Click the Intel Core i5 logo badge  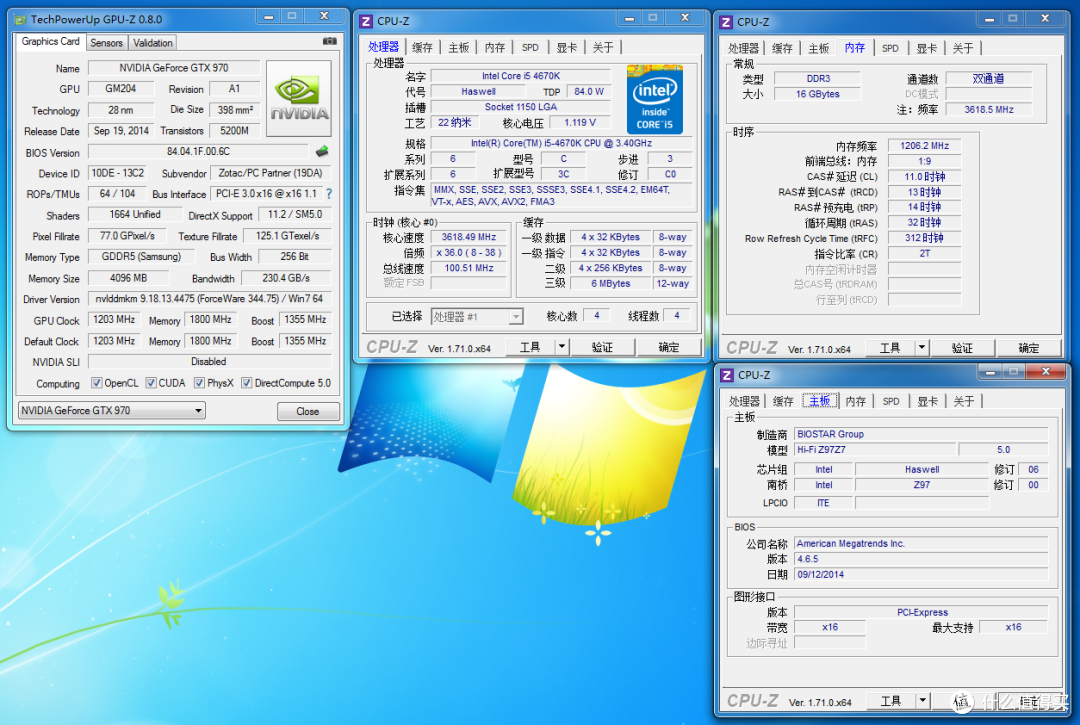coord(654,98)
